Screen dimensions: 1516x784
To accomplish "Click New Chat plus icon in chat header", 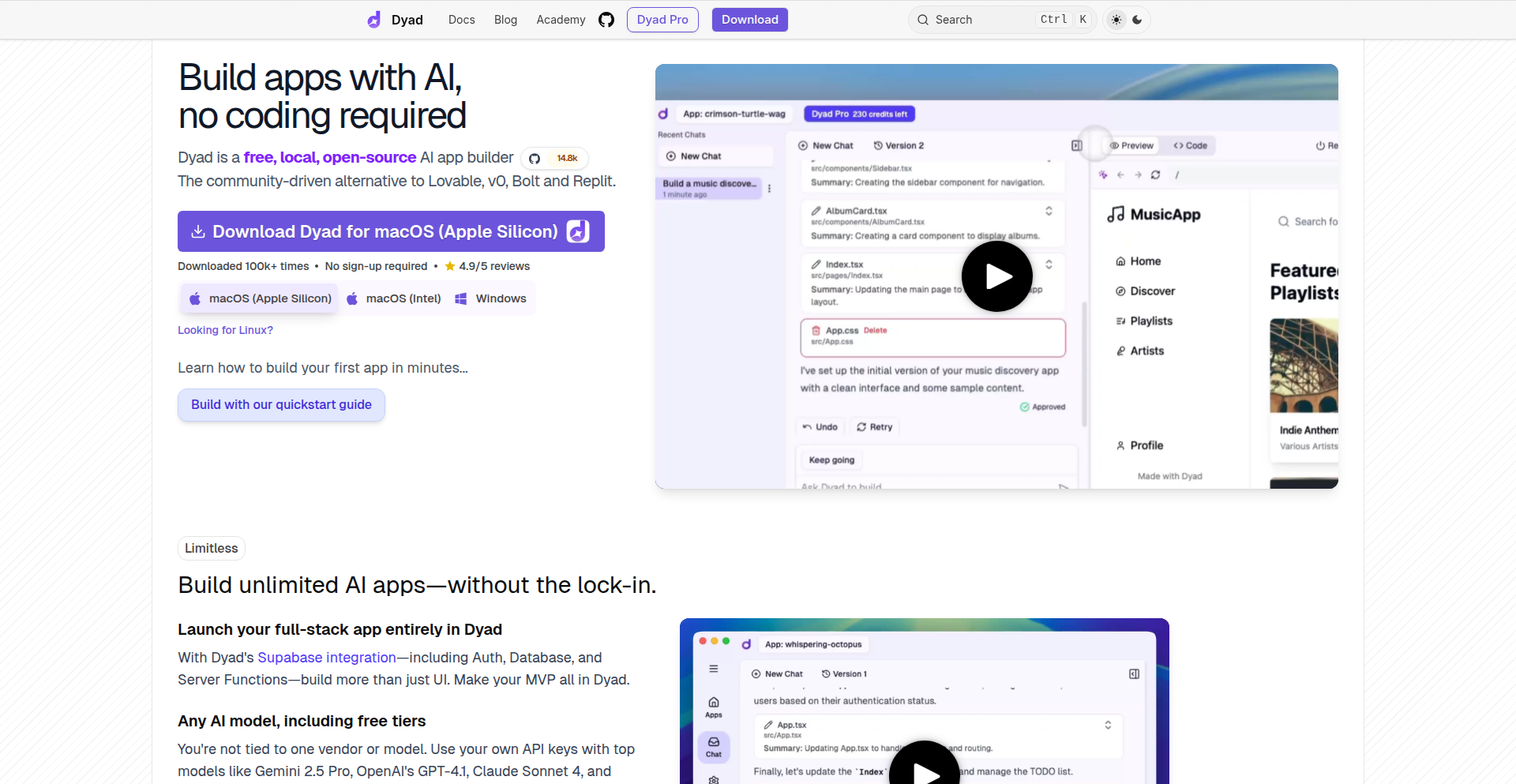I will pos(803,145).
